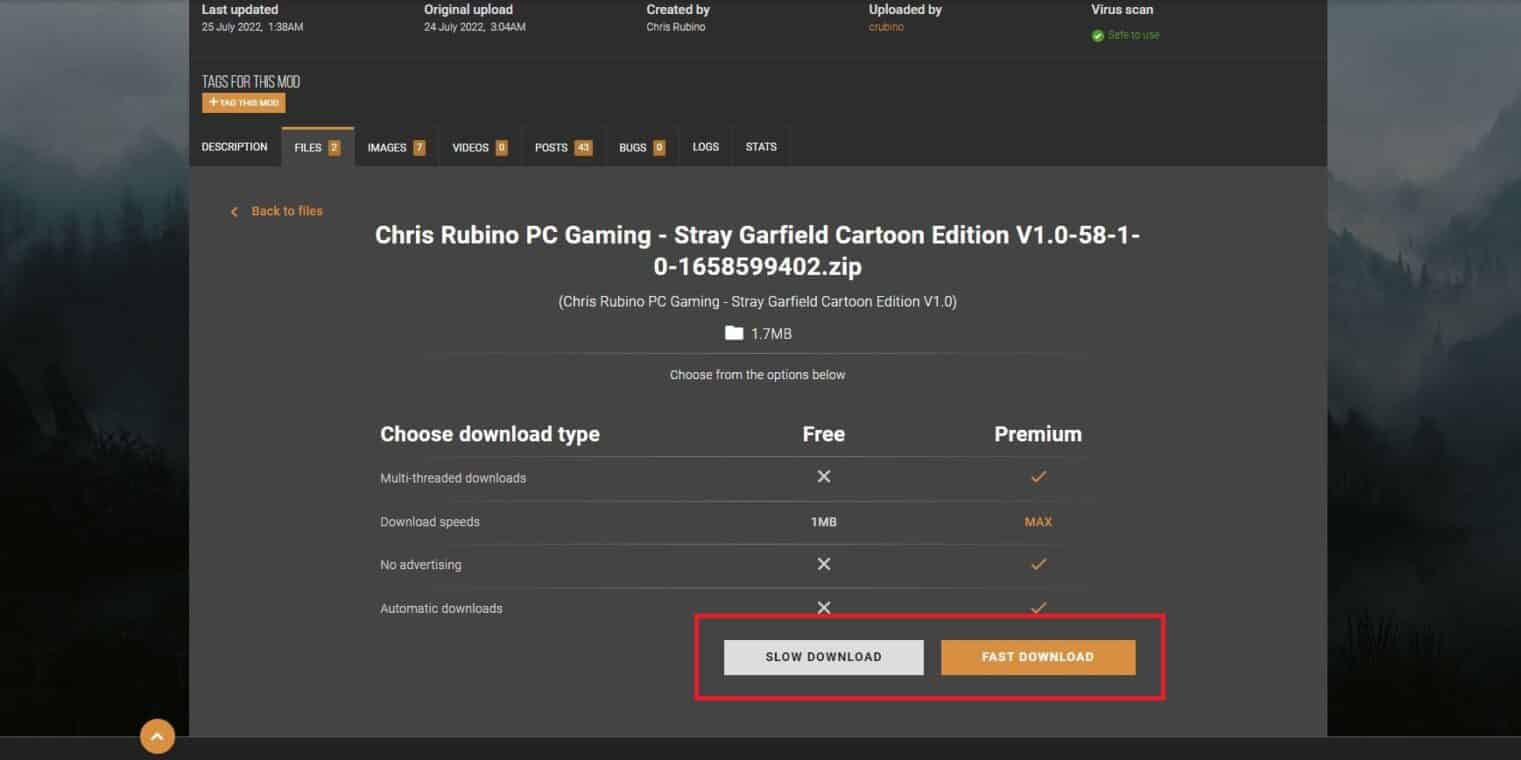Click the folder icon beside 1.7MB

click(734, 333)
